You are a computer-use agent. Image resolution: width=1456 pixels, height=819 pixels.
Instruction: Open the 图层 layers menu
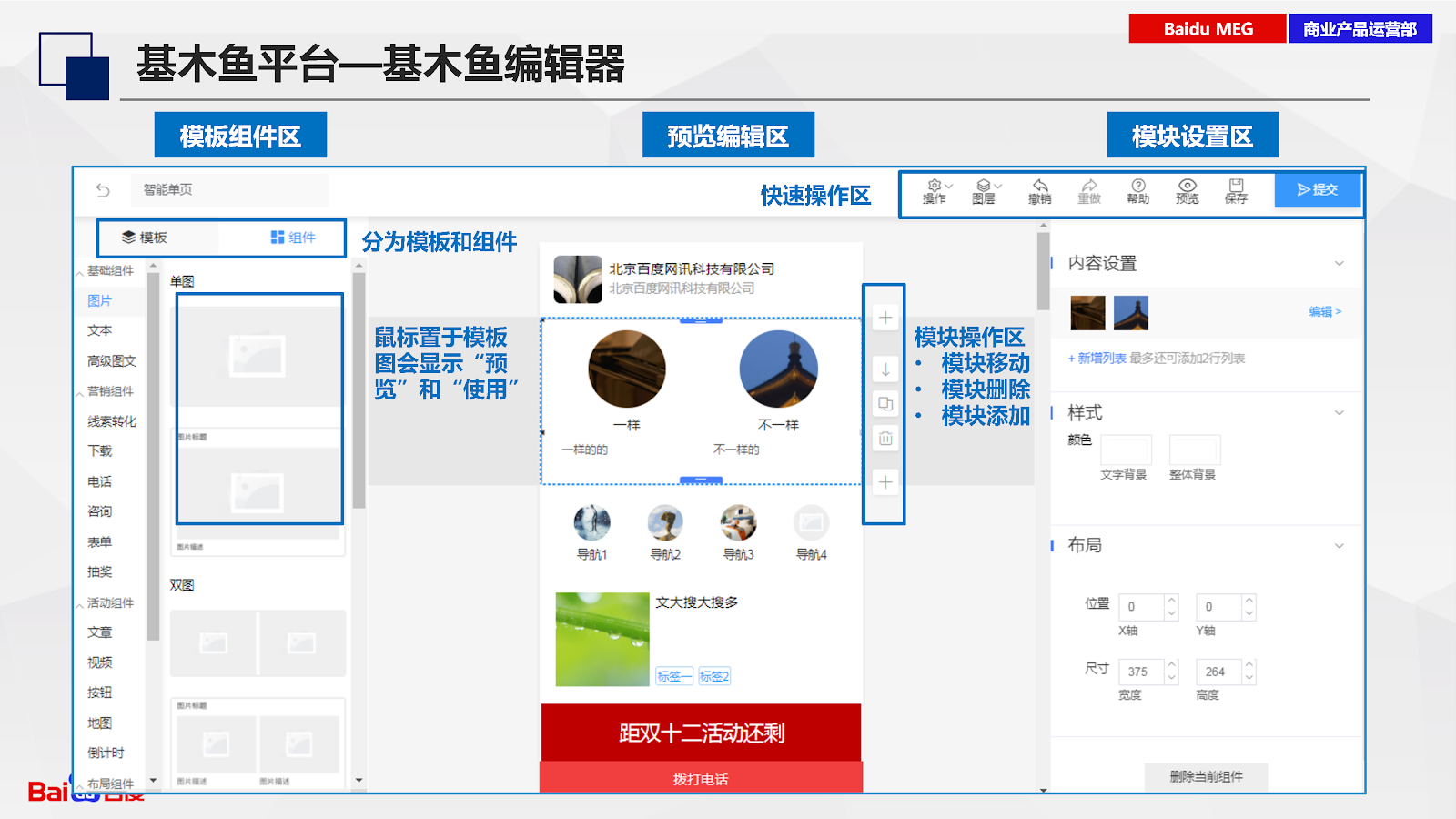[x=986, y=191]
